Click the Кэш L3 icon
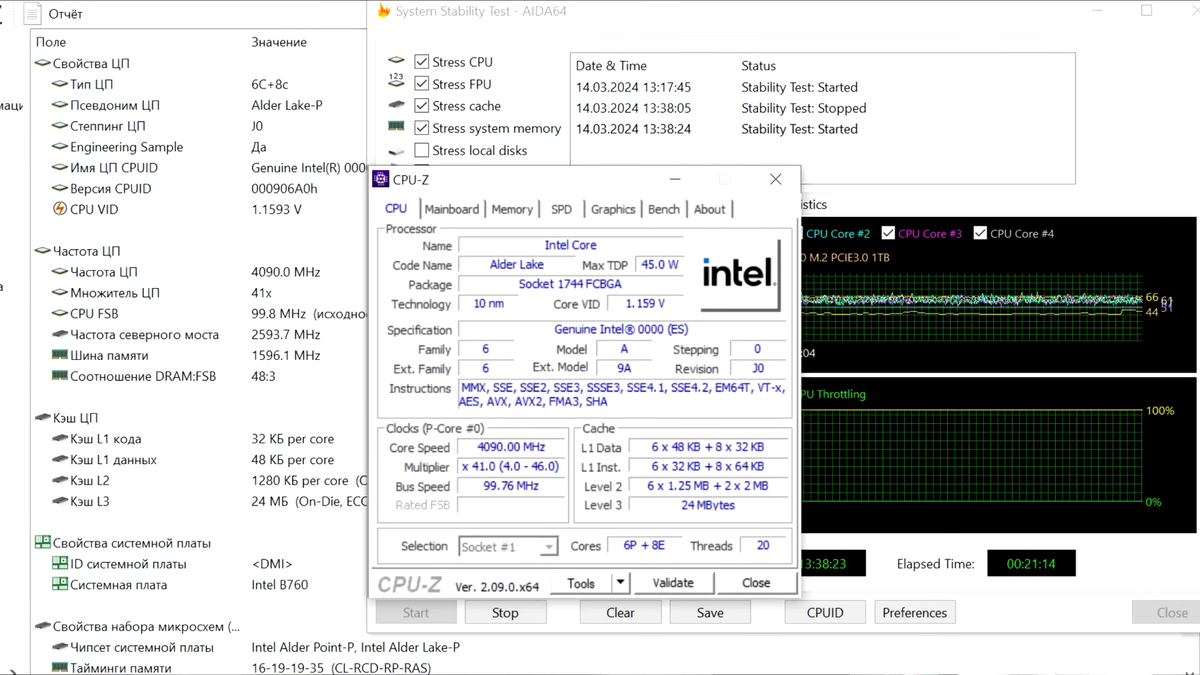Viewport: 1200px width, 675px height. [59, 501]
